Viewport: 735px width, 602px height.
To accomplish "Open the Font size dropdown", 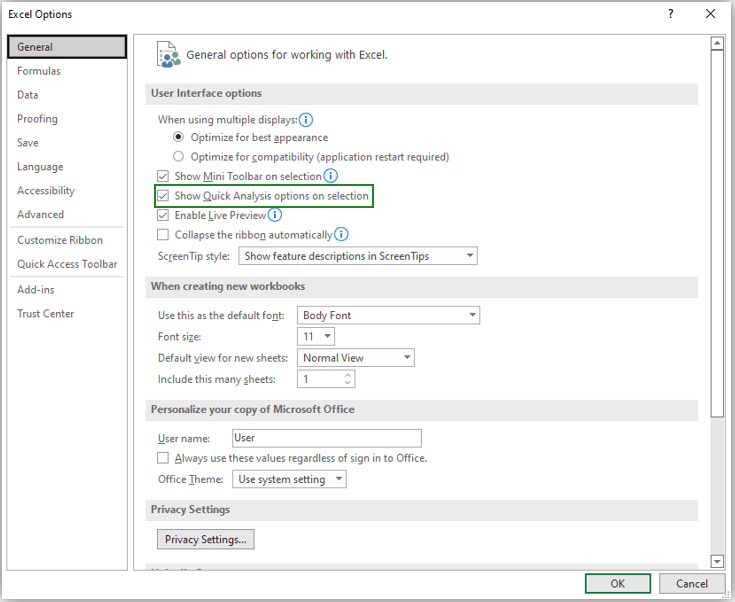I will [316, 336].
